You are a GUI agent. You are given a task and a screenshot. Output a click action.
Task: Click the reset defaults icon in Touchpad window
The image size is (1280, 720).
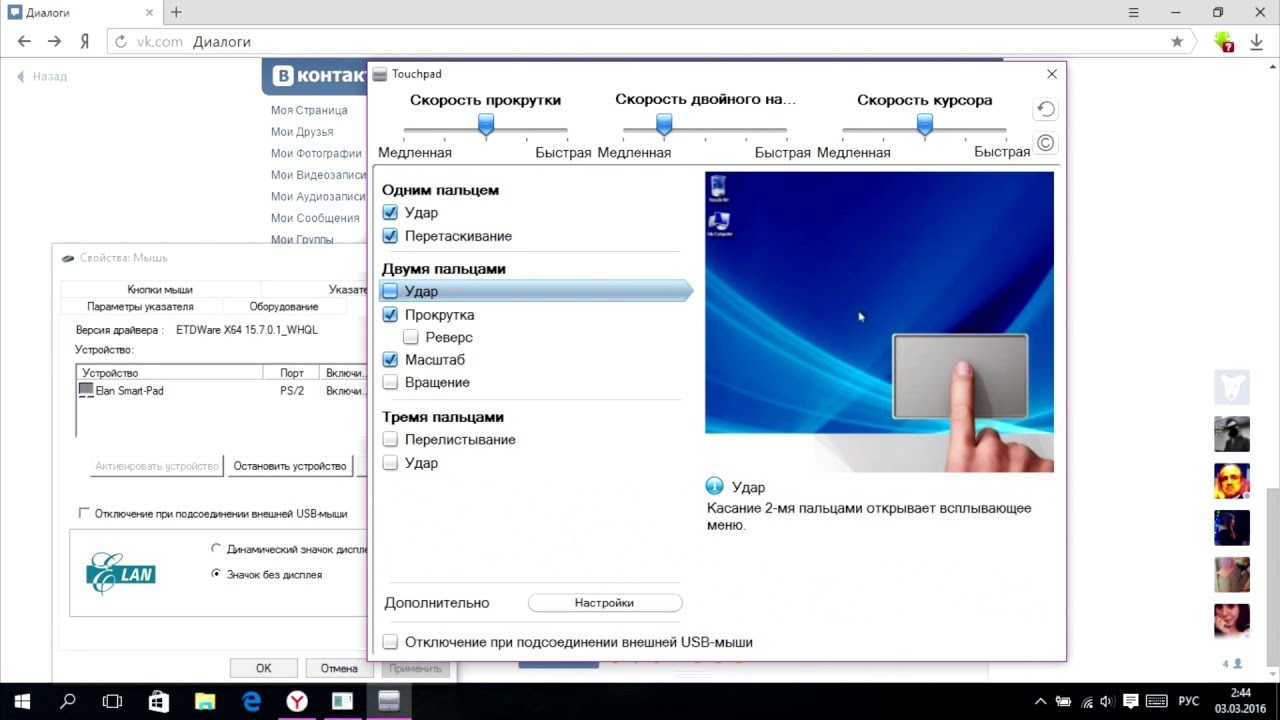pyautogui.click(x=1045, y=109)
